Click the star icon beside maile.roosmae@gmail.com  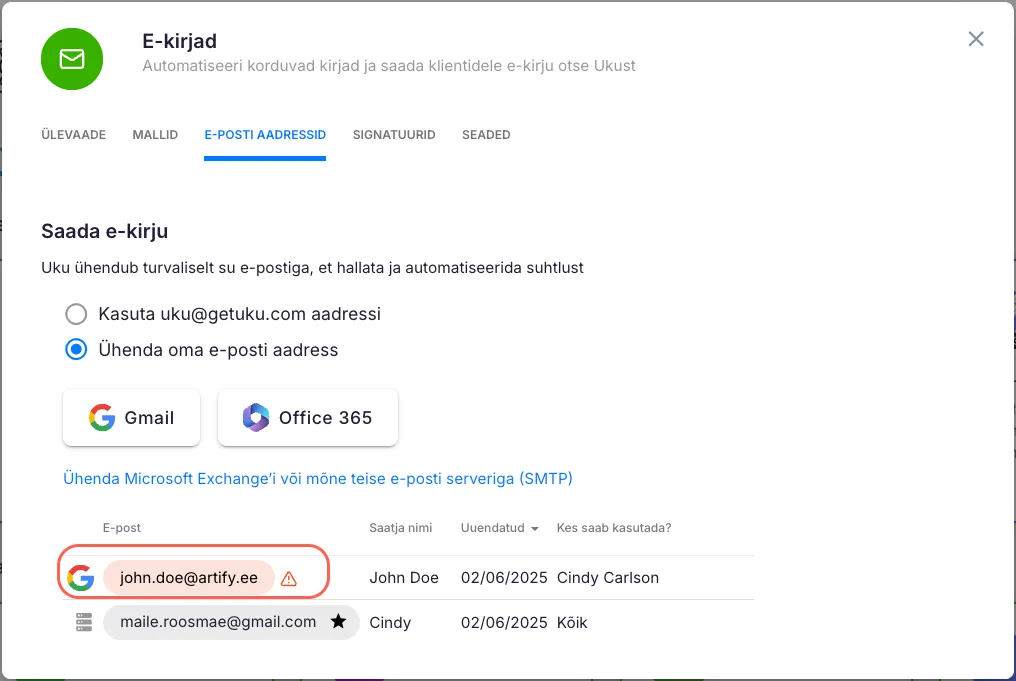338,622
